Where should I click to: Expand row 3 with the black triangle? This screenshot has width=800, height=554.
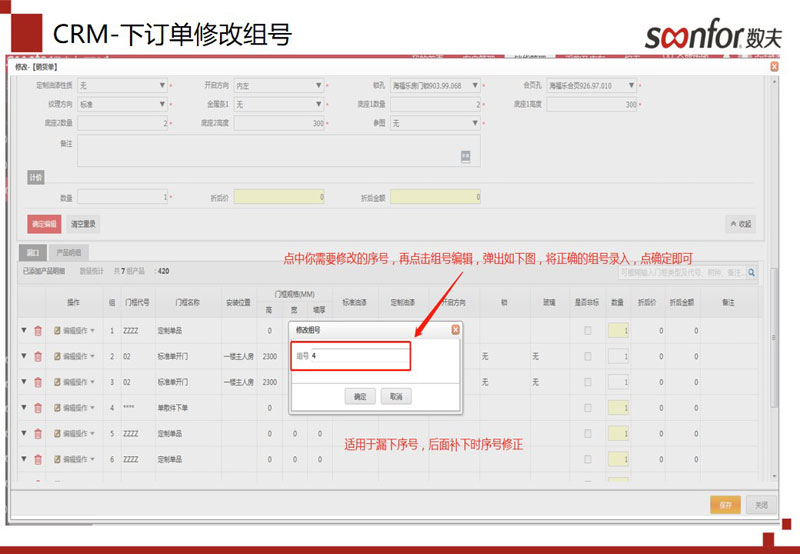tap(24, 382)
